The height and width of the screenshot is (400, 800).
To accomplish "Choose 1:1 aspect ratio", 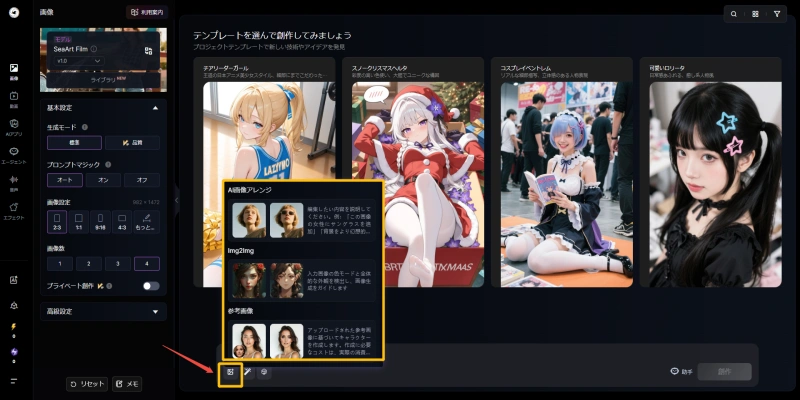I will tap(79, 222).
